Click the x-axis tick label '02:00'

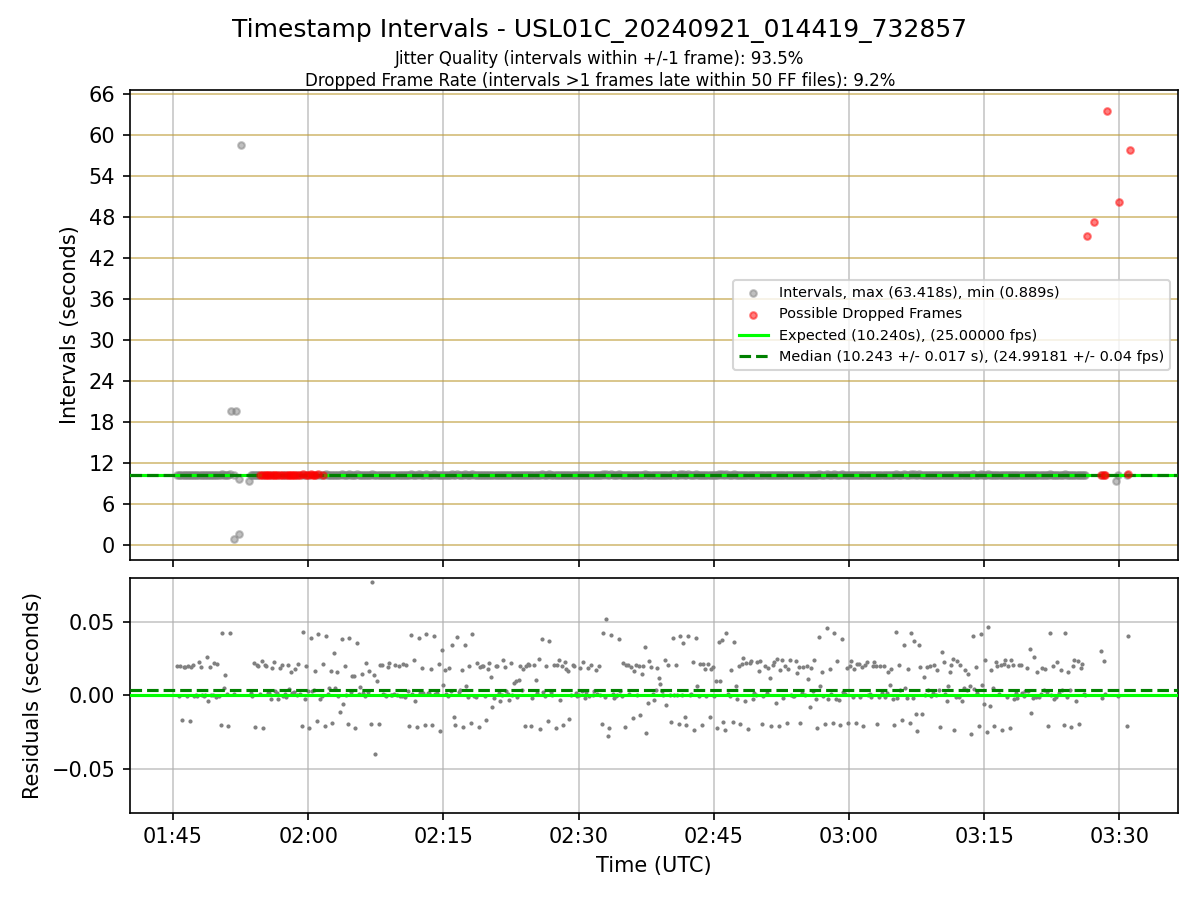[x=308, y=837]
